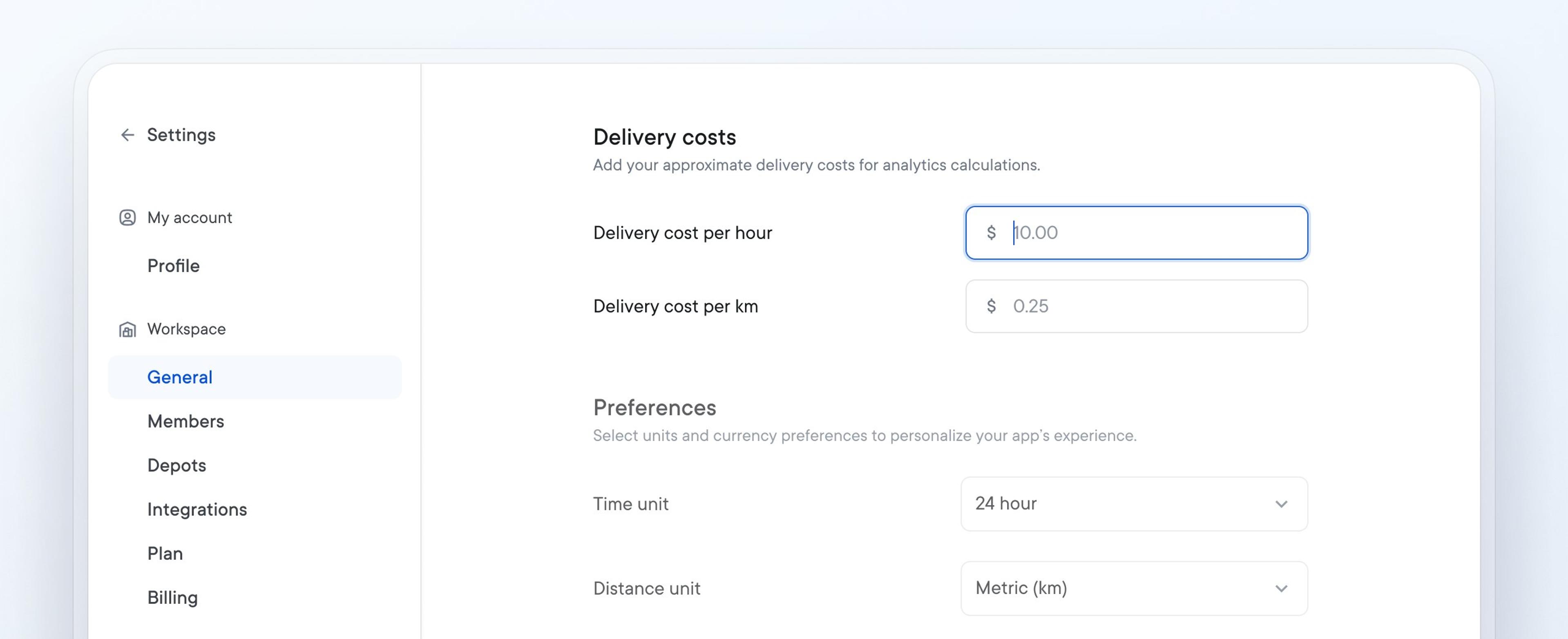Open the Profile settings page
Screen dimensions: 1568x639
click(174, 266)
